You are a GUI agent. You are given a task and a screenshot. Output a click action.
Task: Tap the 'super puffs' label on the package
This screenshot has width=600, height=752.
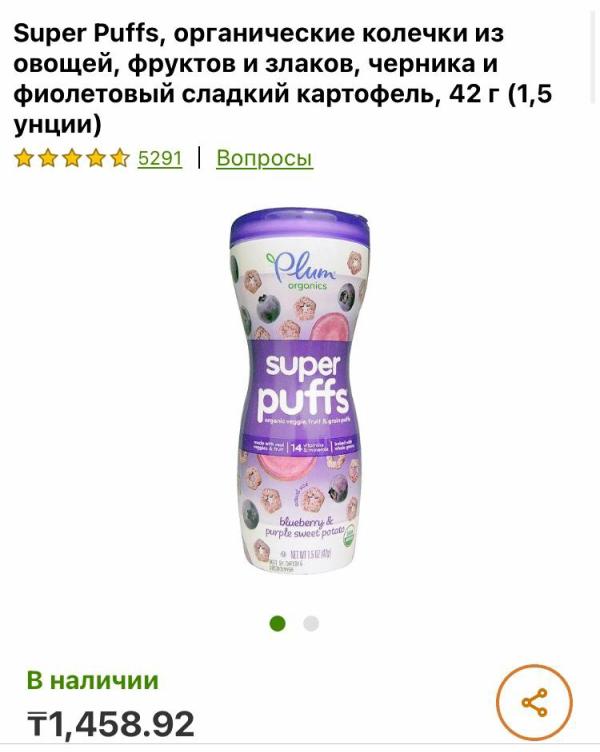click(x=302, y=386)
